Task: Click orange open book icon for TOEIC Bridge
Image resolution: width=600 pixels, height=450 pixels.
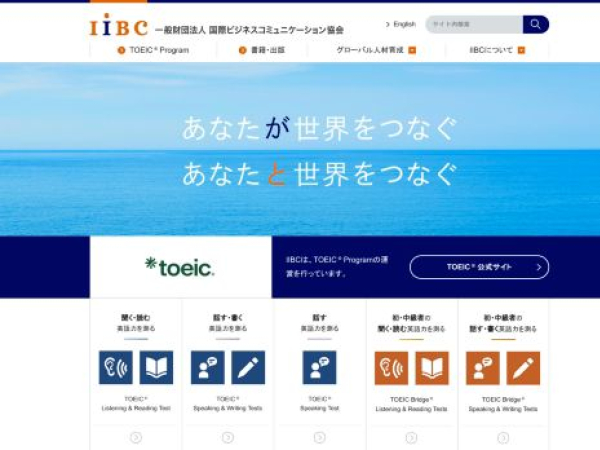Action: click(432, 368)
